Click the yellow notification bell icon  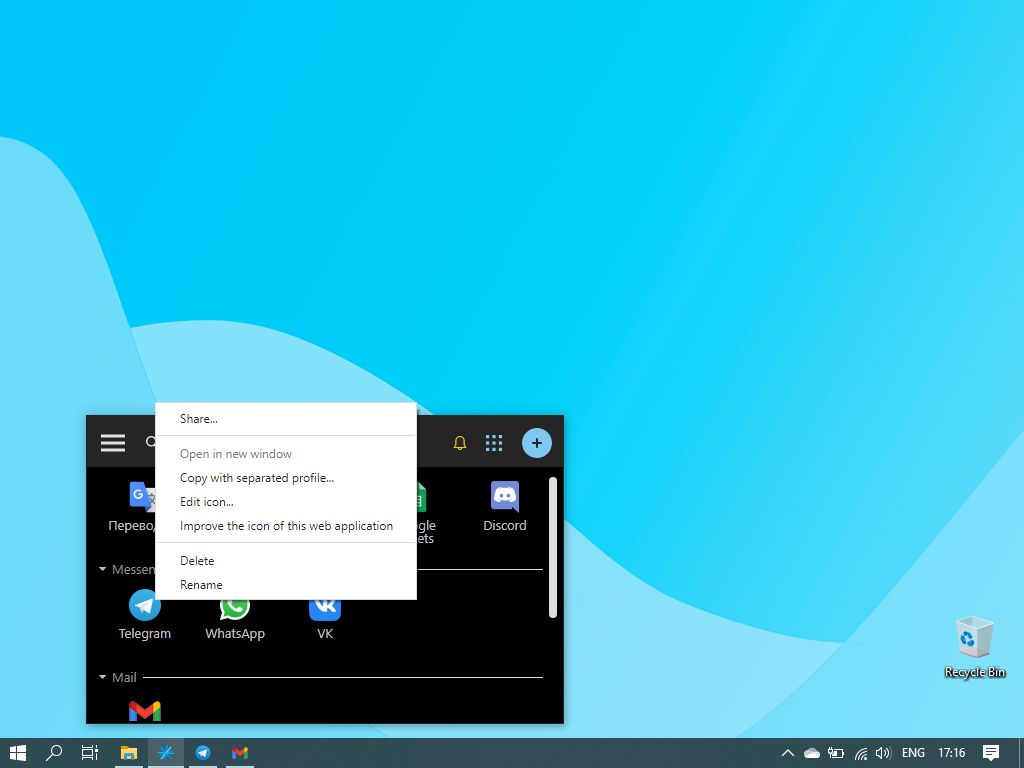(460, 443)
